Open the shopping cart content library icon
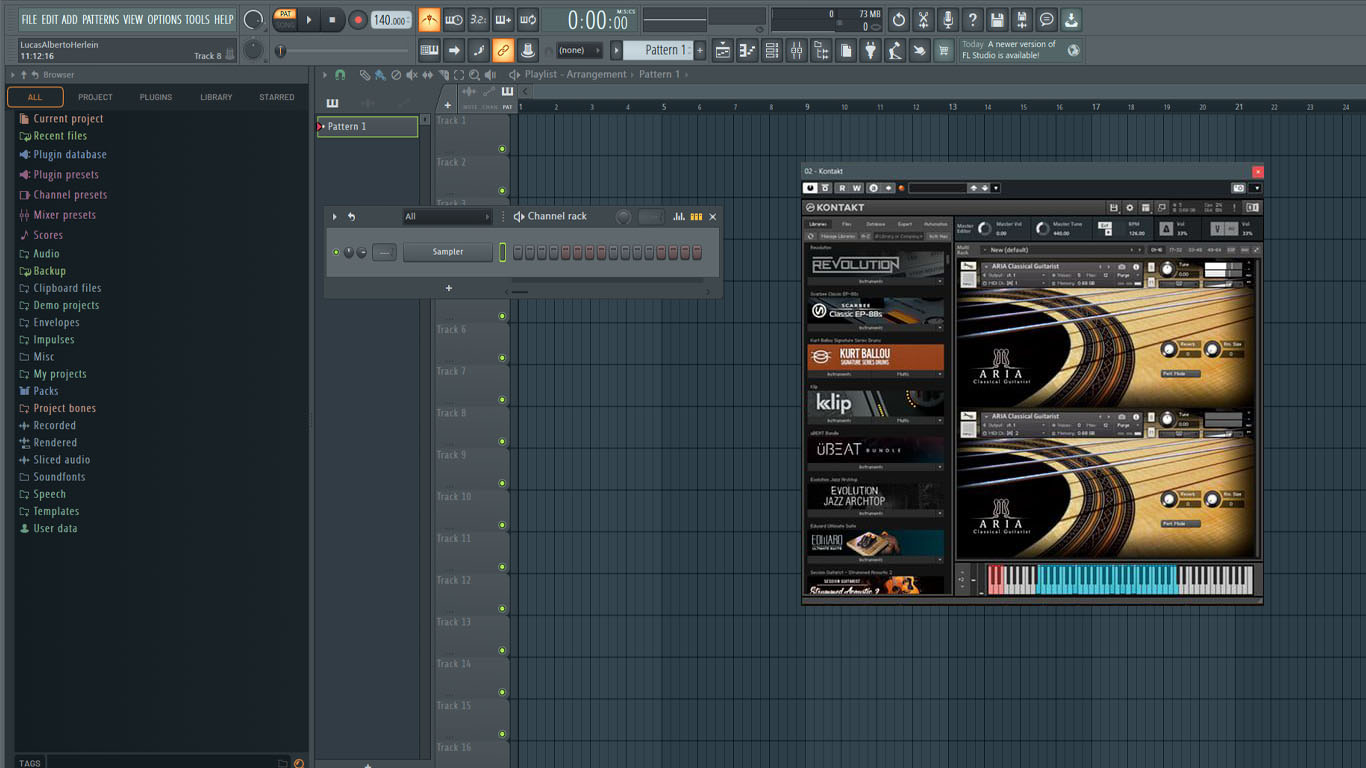The image size is (1366, 768). [x=944, y=50]
